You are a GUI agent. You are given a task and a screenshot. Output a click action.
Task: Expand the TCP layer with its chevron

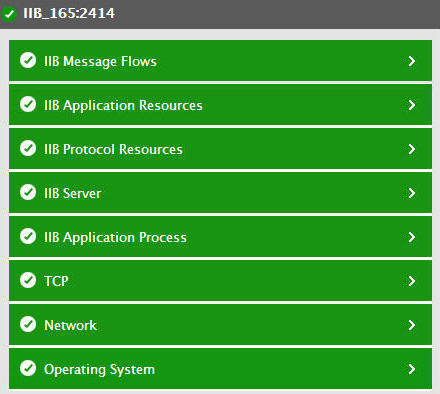[412, 281]
